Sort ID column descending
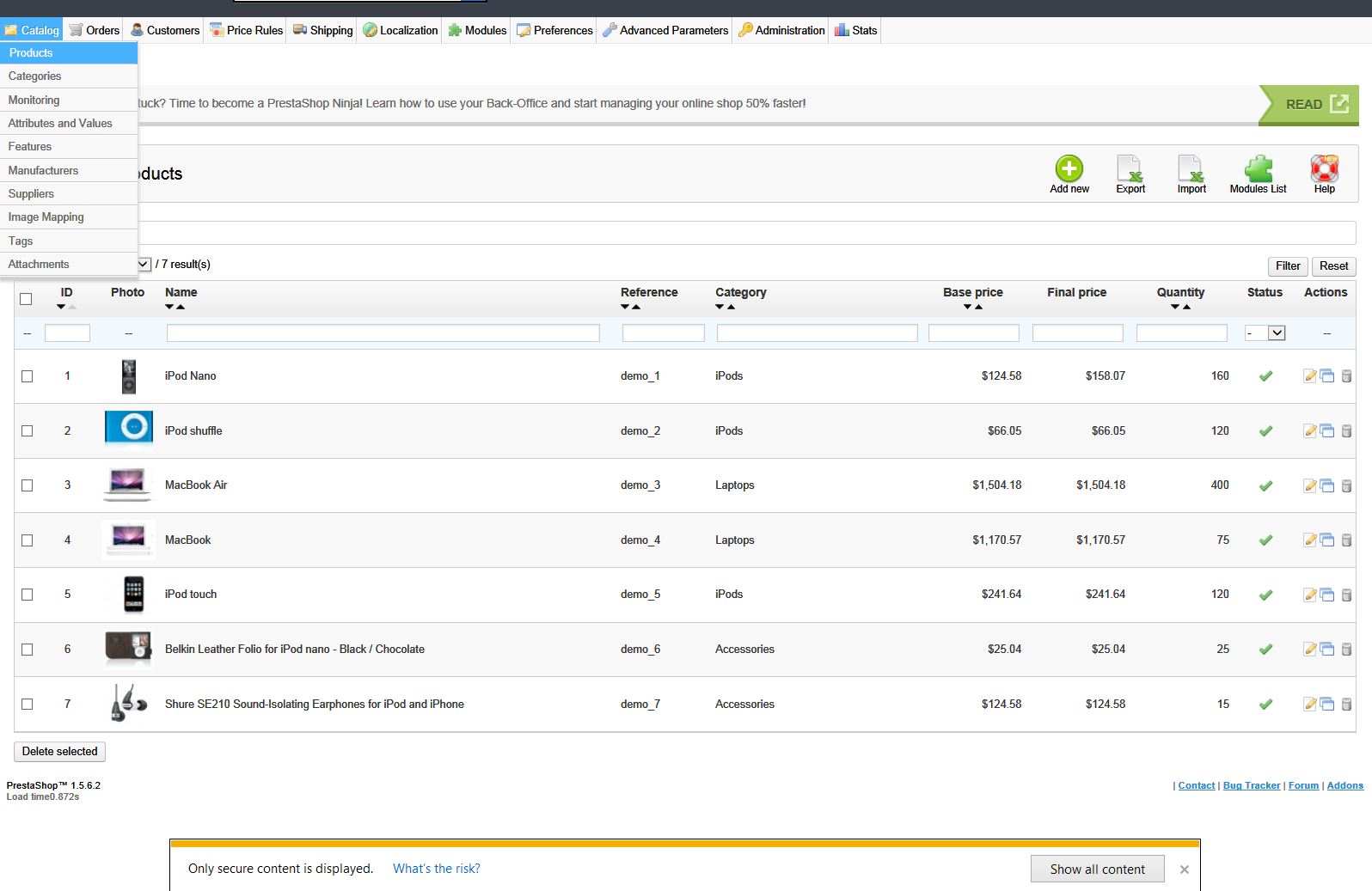The width and height of the screenshot is (1372, 891). click(61, 307)
